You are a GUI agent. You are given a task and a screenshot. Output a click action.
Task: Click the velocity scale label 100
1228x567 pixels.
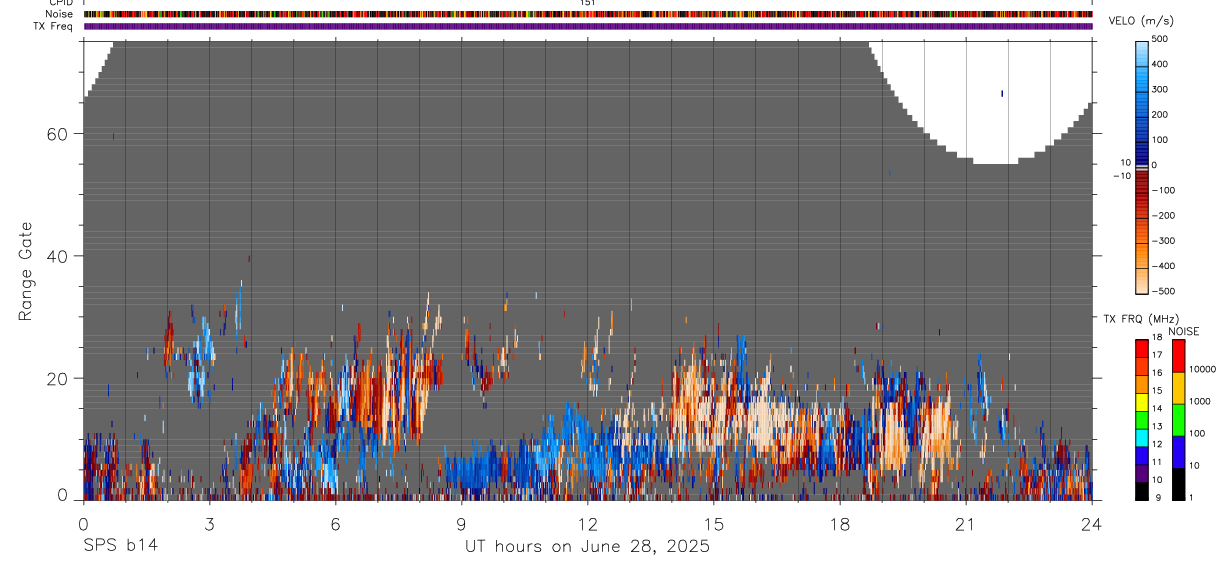coord(1160,139)
